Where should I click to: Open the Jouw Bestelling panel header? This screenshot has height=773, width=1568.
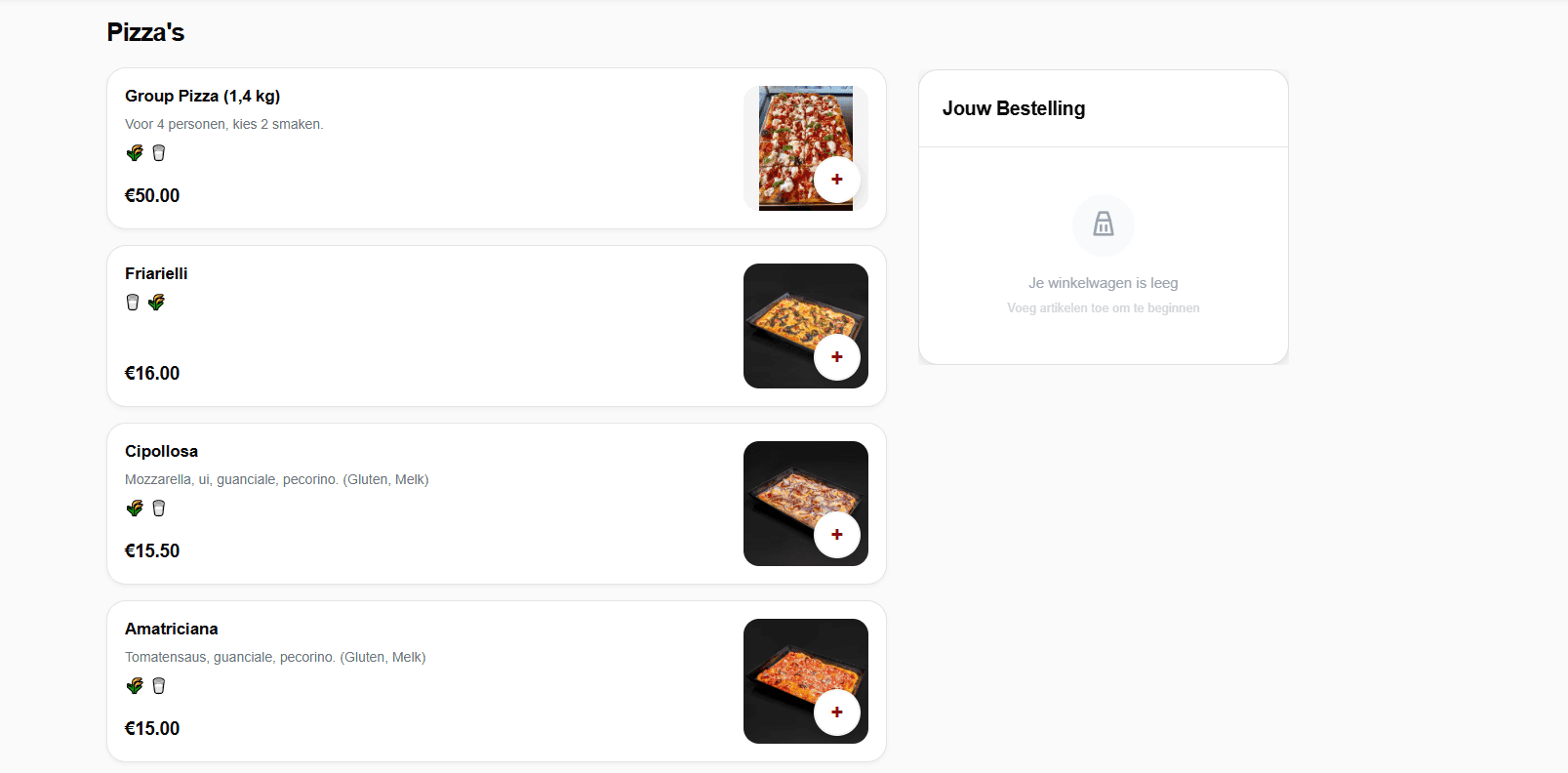pyautogui.click(x=1013, y=108)
